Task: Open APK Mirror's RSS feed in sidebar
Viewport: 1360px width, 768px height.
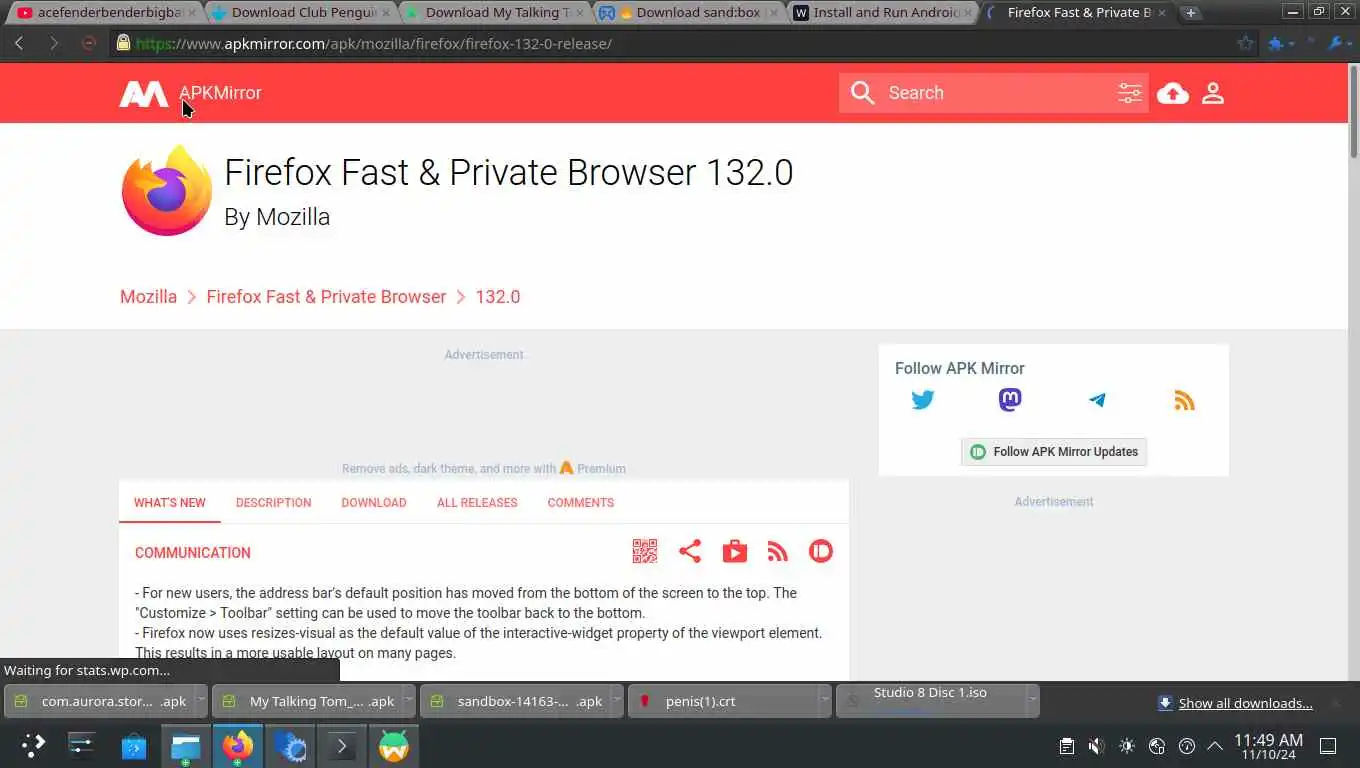Action: coord(1184,400)
